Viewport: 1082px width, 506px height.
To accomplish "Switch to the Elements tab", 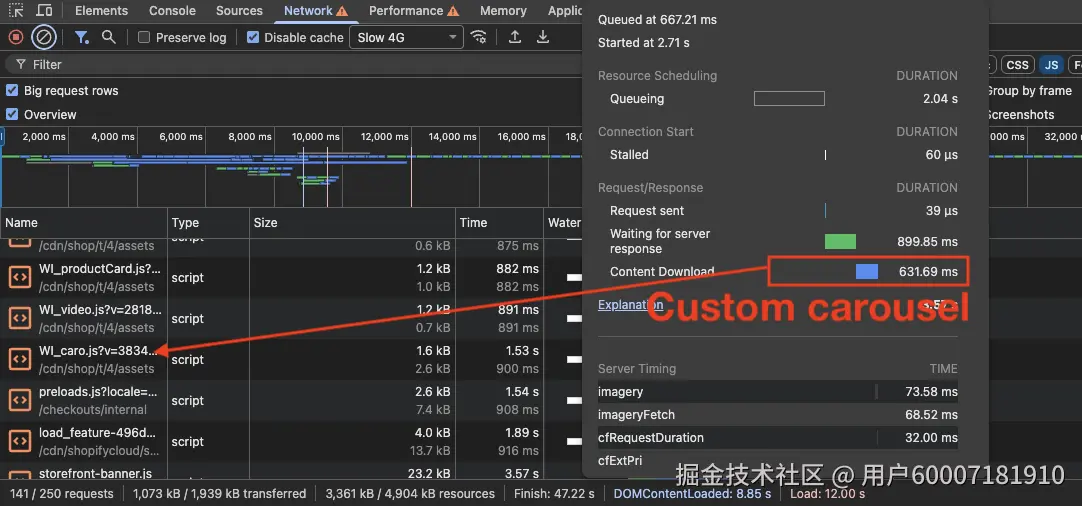I will click(x=101, y=11).
